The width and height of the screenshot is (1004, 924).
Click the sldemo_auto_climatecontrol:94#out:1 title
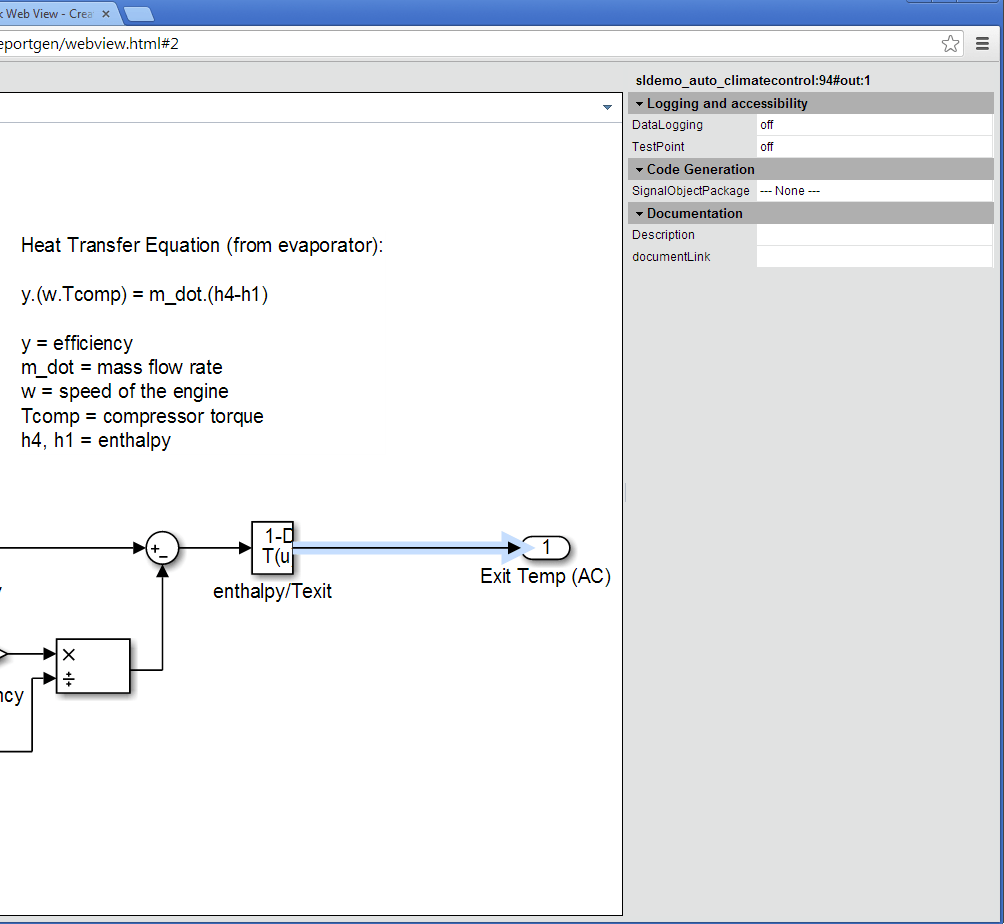pos(752,81)
